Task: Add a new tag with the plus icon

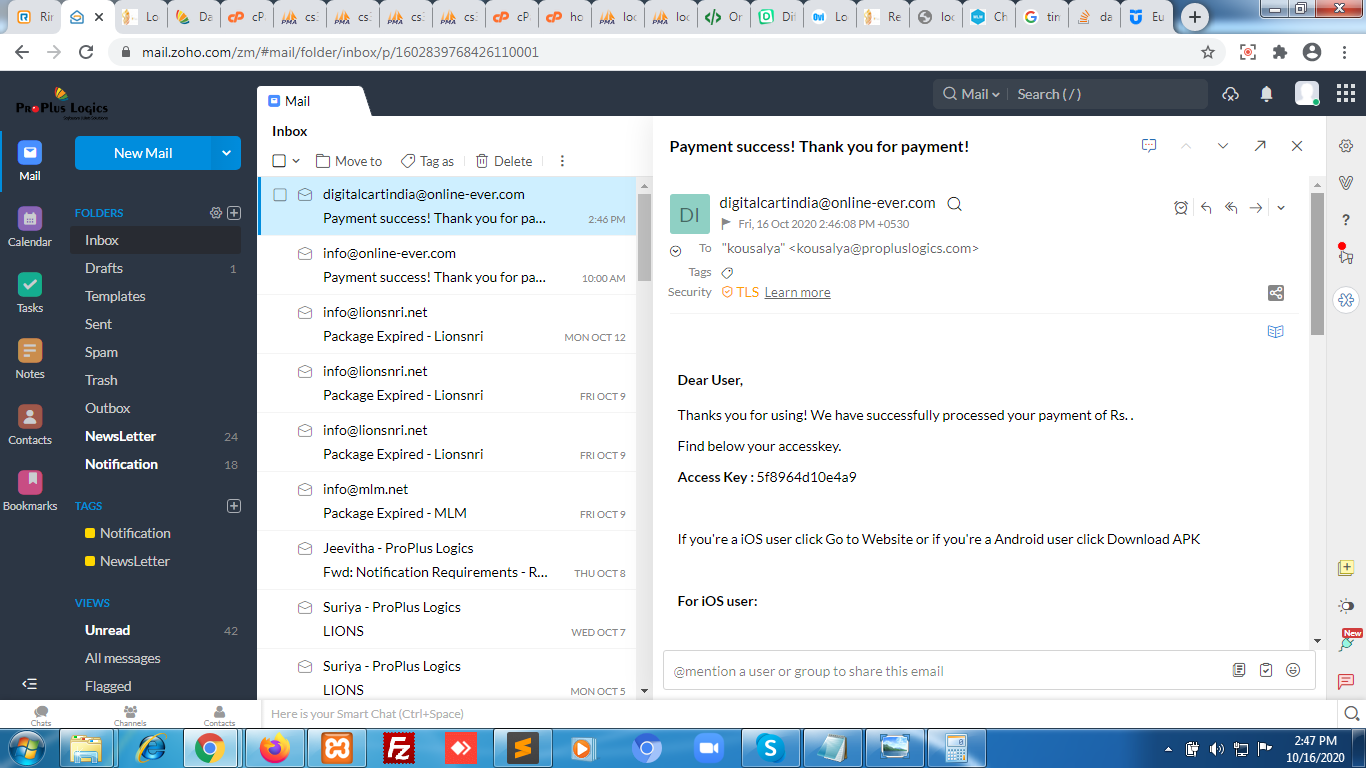Action: 234,506
